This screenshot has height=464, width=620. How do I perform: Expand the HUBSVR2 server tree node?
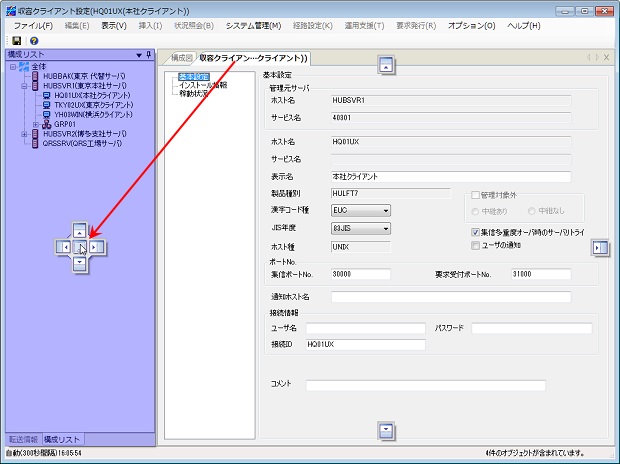(x=25, y=134)
